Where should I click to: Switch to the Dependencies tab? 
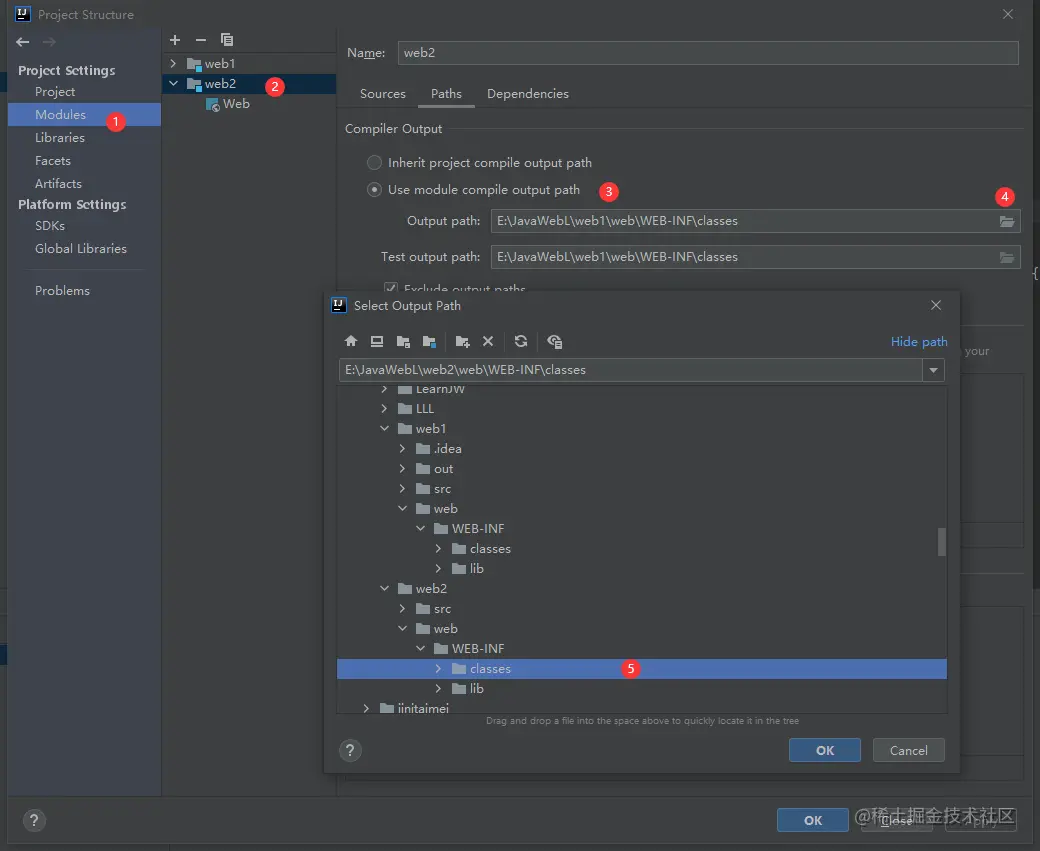[x=528, y=94]
